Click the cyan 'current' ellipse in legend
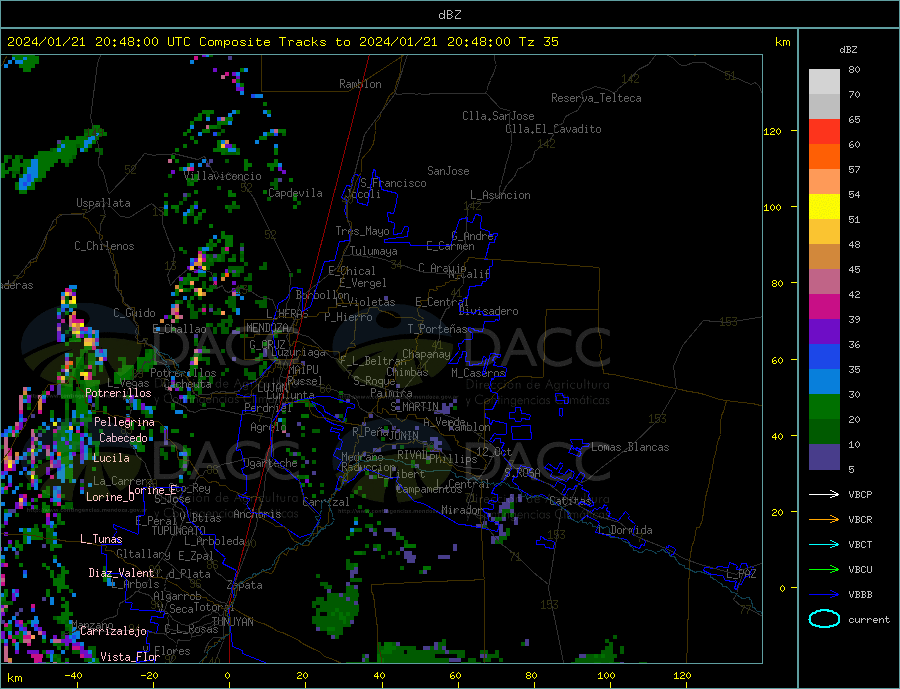This screenshot has height=689, width=900. point(824,619)
